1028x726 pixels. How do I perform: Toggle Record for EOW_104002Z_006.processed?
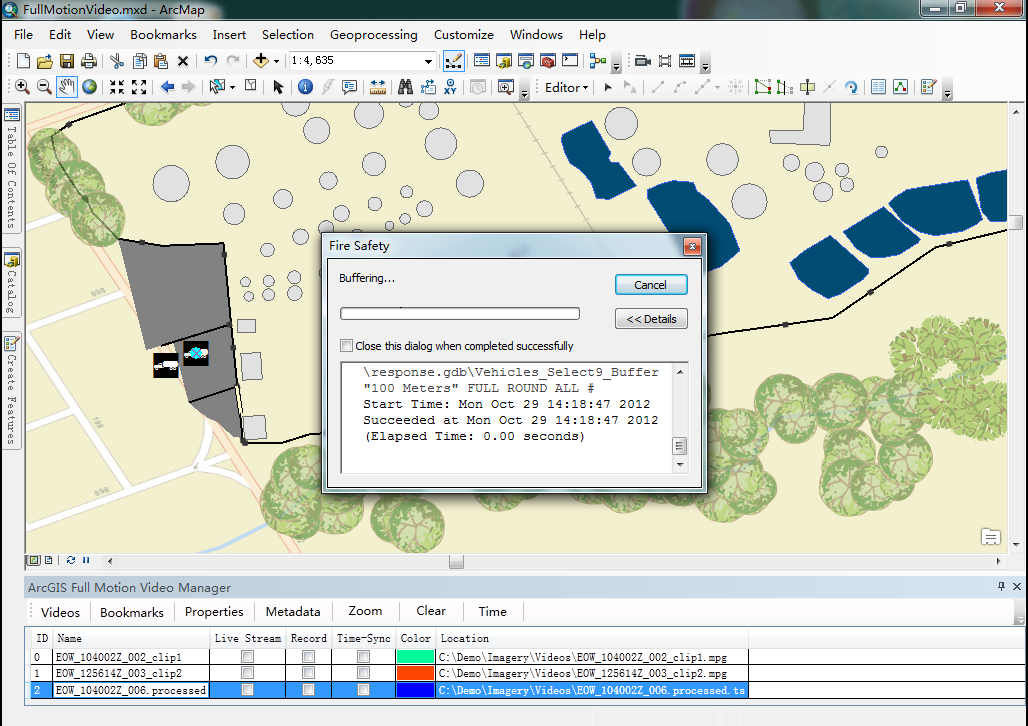click(308, 689)
